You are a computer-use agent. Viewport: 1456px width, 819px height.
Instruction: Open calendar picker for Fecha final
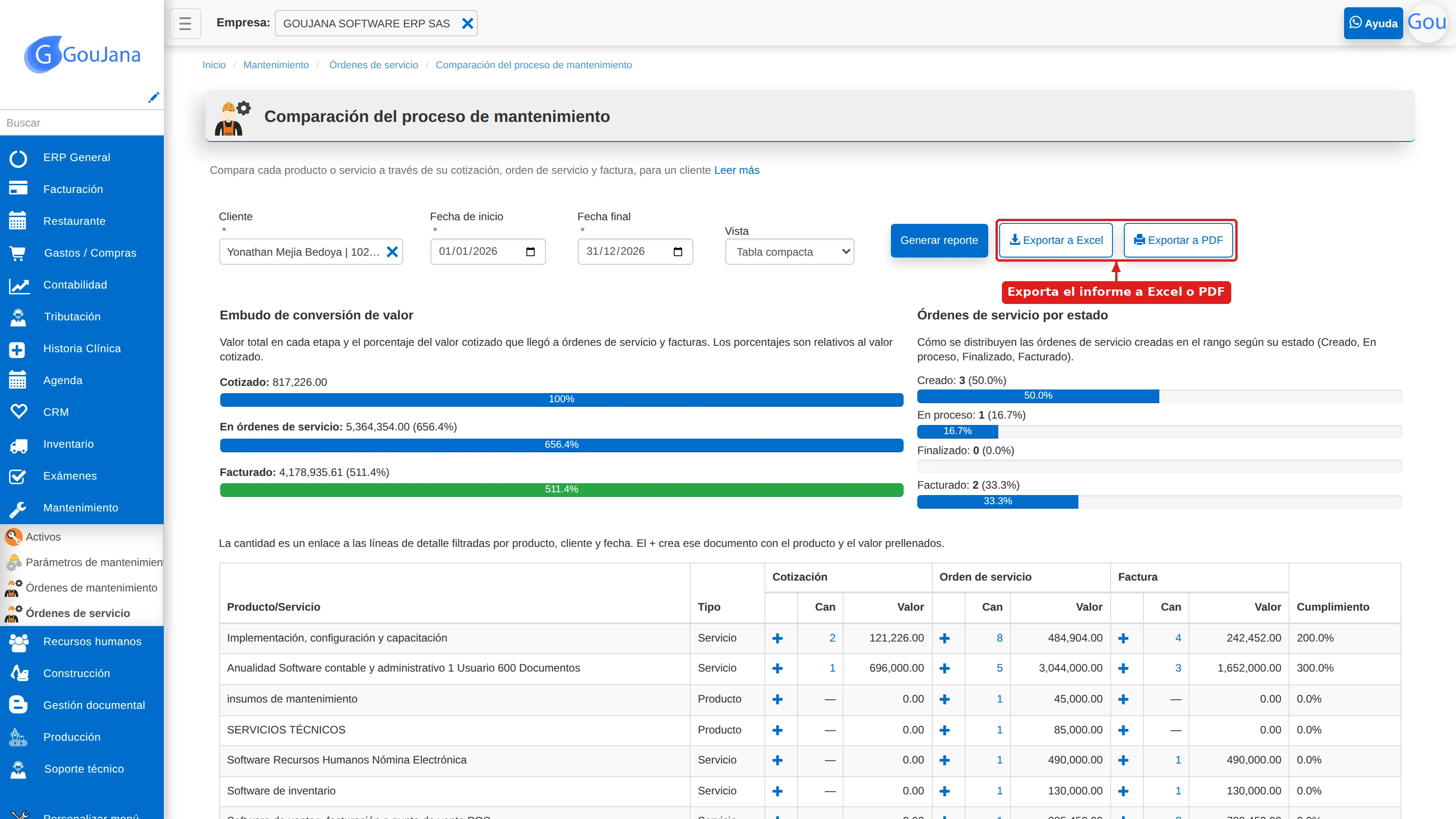(677, 252)
